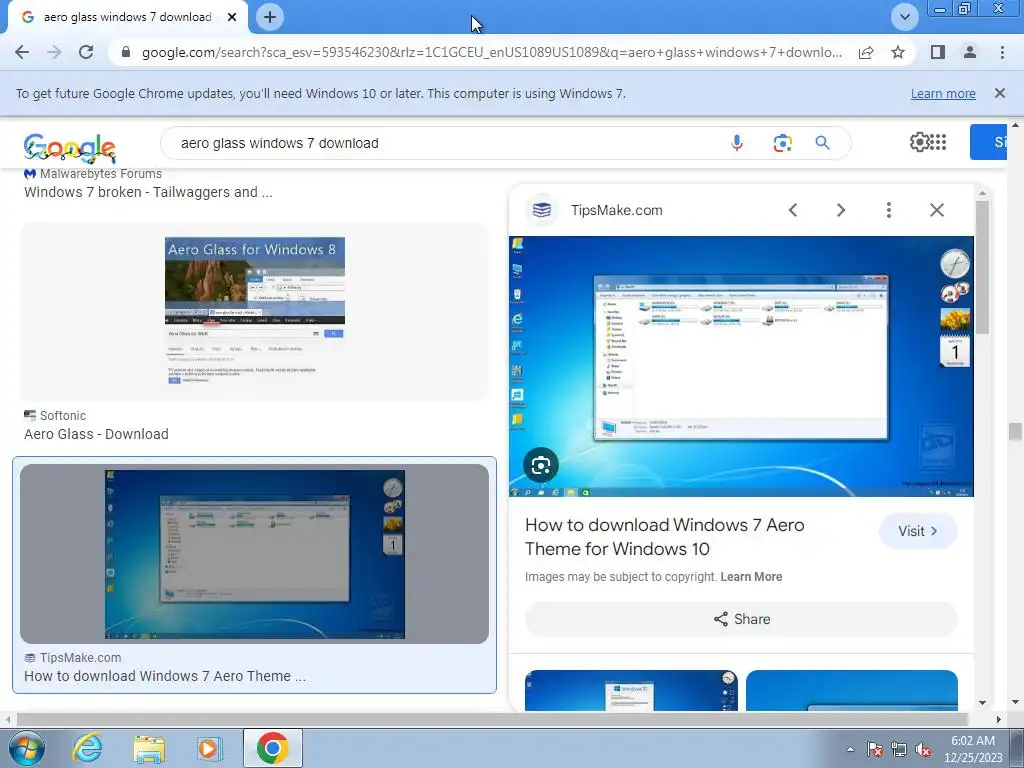Search by image with Google Lens
Screen dimensions: 1024x768
782,143
